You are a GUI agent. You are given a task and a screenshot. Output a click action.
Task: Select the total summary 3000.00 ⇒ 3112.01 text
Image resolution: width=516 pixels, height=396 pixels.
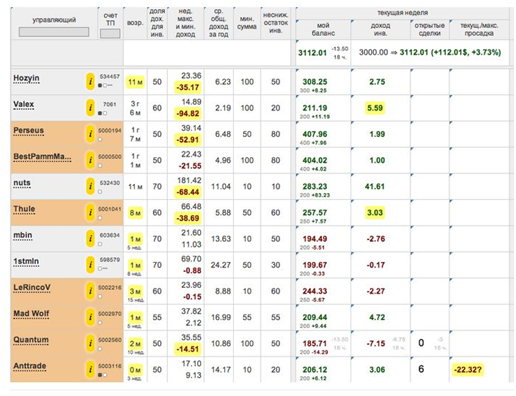430,52
